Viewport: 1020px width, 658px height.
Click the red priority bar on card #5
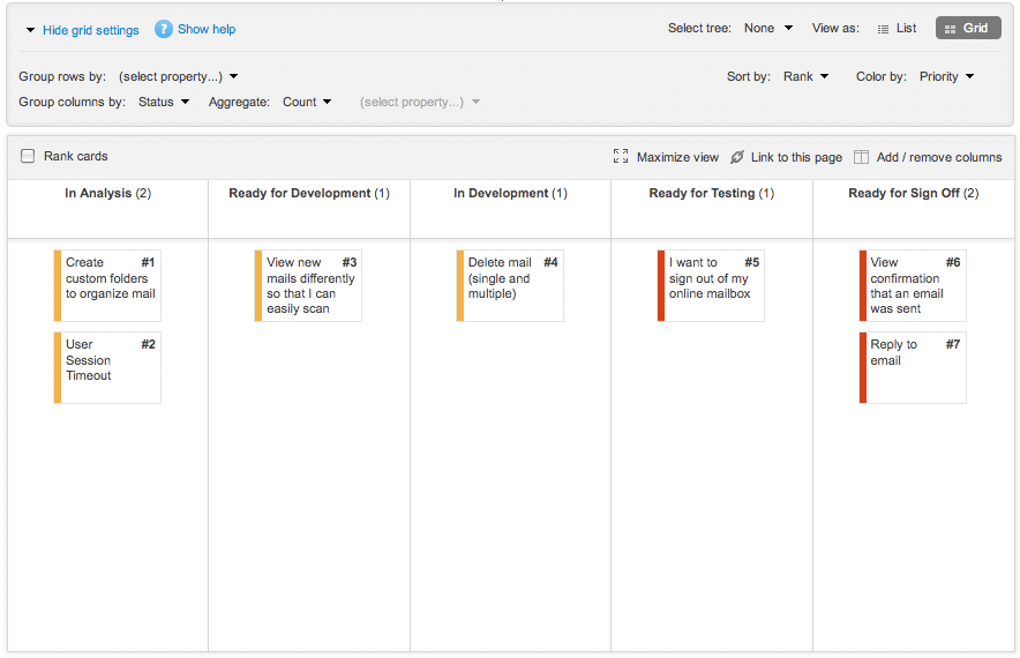coord(661,286)
